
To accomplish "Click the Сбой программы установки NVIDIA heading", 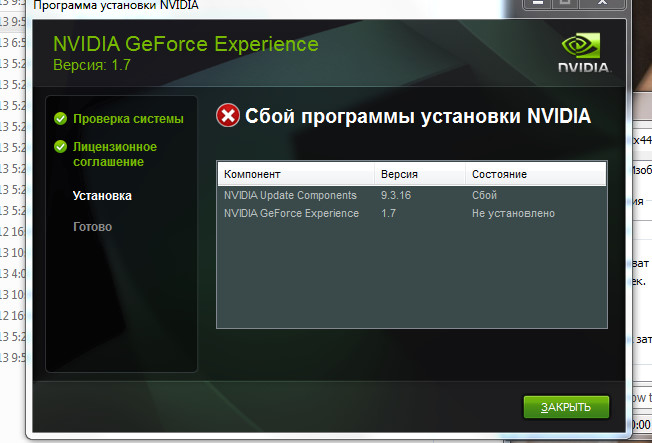I will point(417,116).
